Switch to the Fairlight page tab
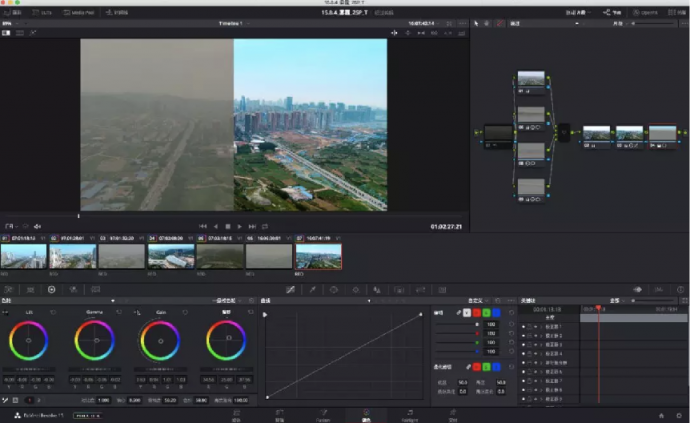The height and width of the screenshot is (423, 690). point(410,416)
